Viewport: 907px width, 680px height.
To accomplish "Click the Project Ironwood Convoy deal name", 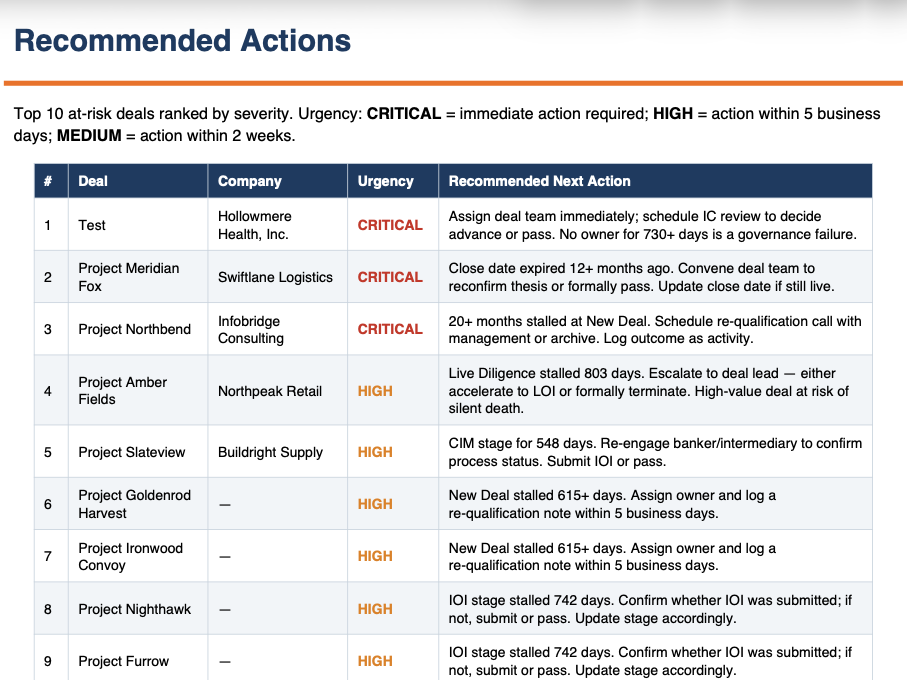I will [131, 556].
